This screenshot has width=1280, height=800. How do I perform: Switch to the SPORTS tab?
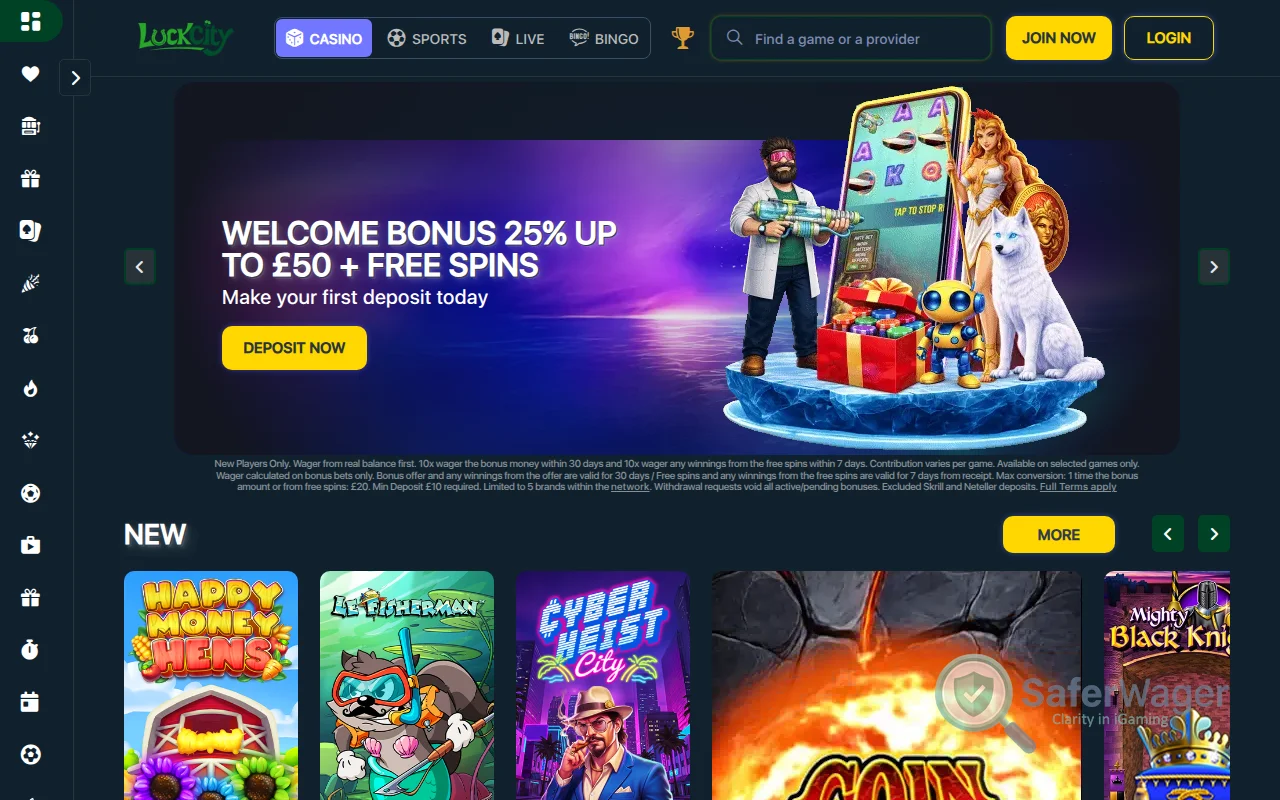(x=427, y=38)
